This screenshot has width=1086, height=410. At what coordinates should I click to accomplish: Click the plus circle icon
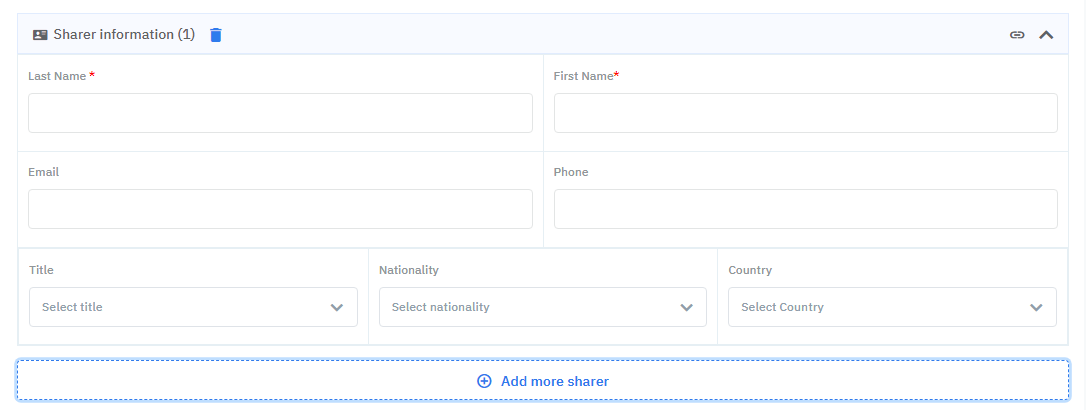(x=484, y=381)
